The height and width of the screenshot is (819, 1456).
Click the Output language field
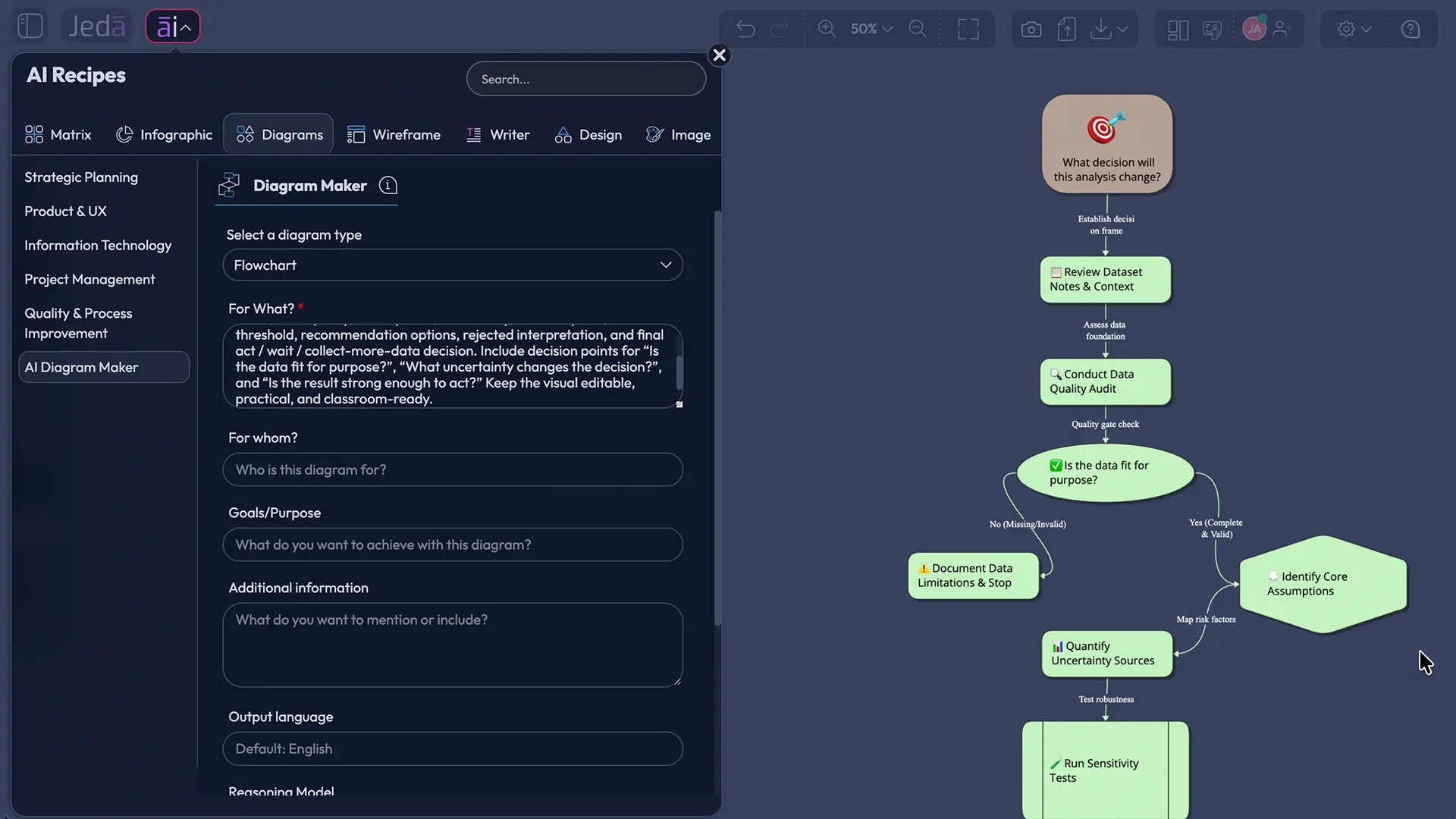[x=453, y=749]
